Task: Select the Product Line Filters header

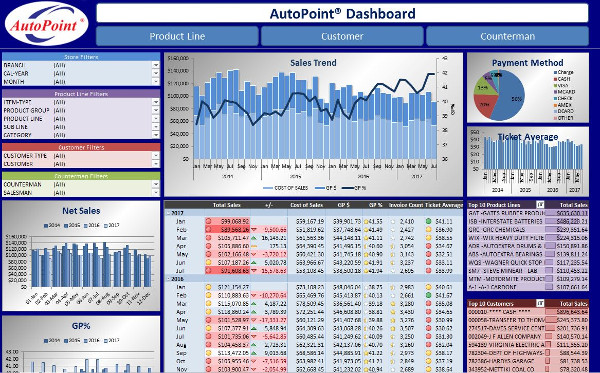Action: [x=81, y=94]
